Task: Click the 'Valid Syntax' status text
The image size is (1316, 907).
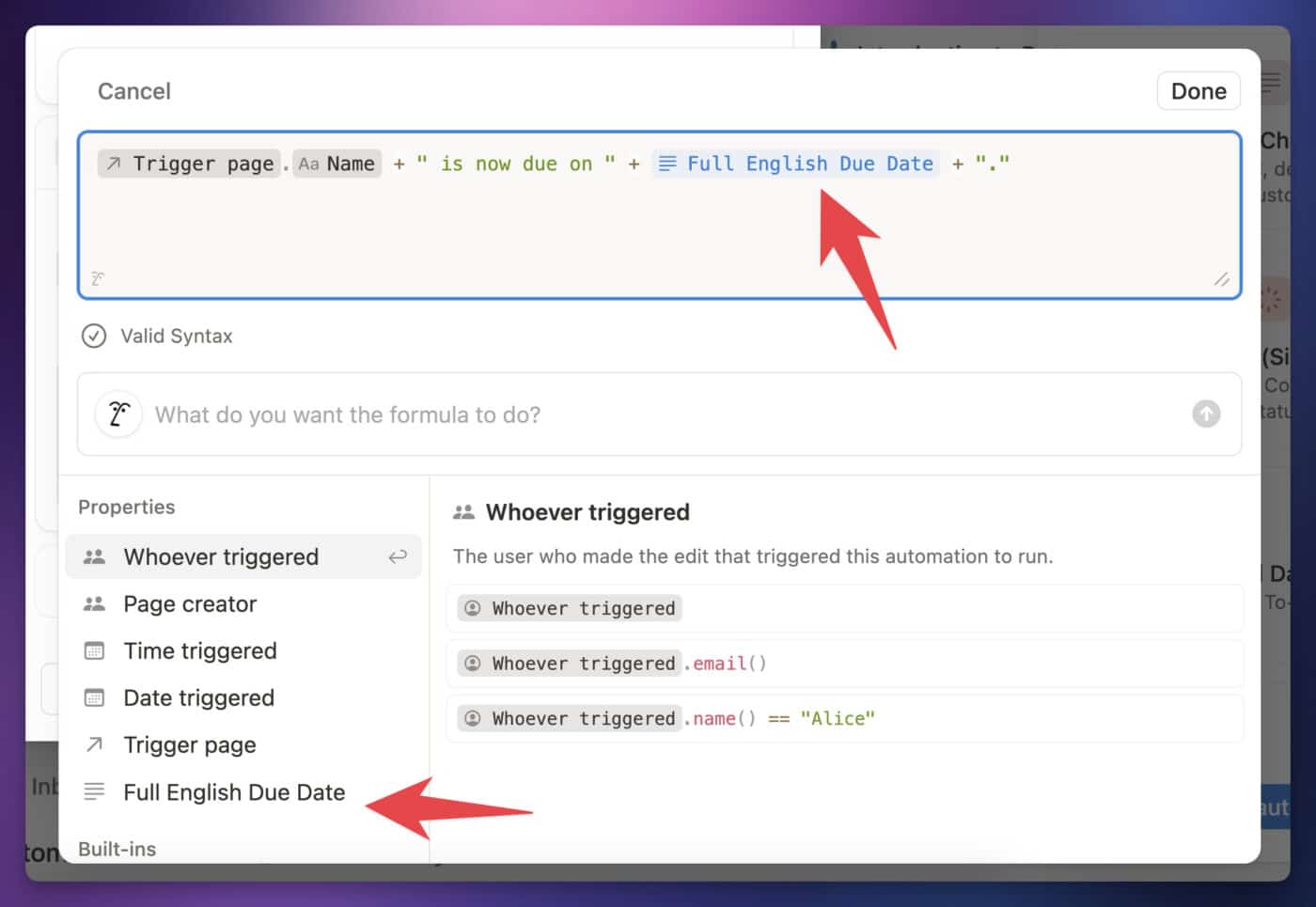Action: (176, 336)
